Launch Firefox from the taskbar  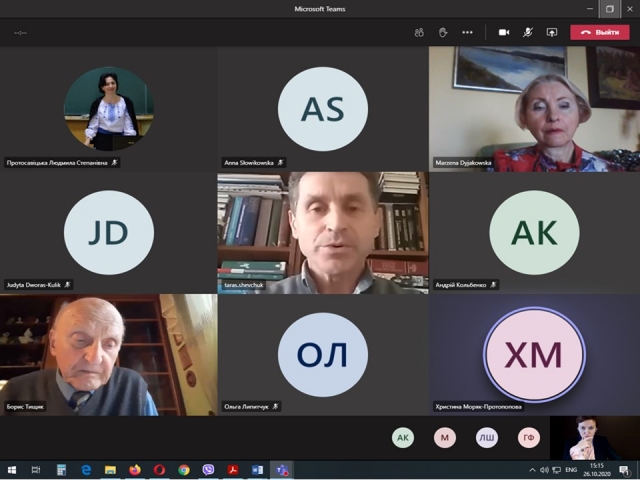[135, 470]
